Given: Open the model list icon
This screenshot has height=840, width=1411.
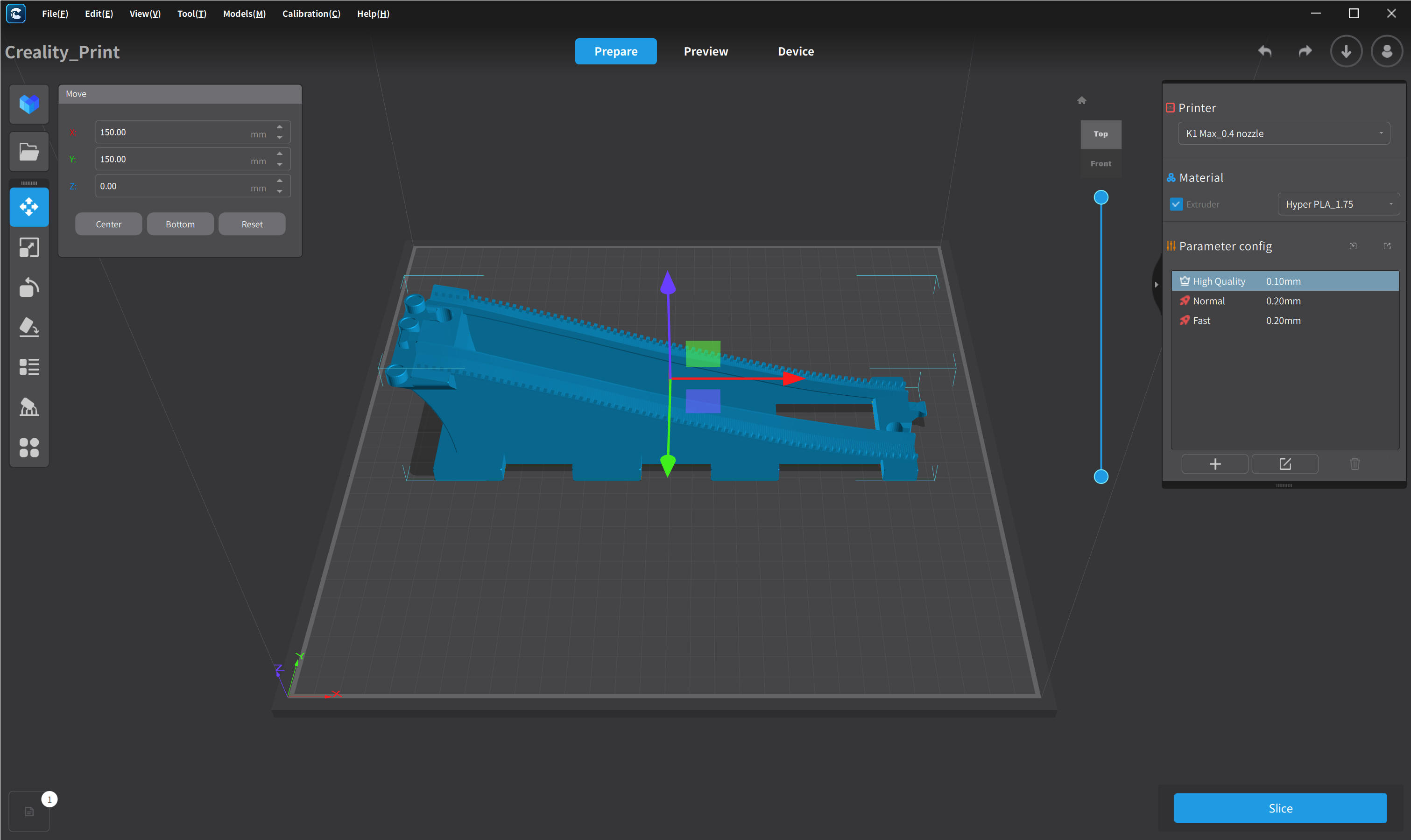Looking at the screenshot, I should pyautogui.click(x=29, y=367).
